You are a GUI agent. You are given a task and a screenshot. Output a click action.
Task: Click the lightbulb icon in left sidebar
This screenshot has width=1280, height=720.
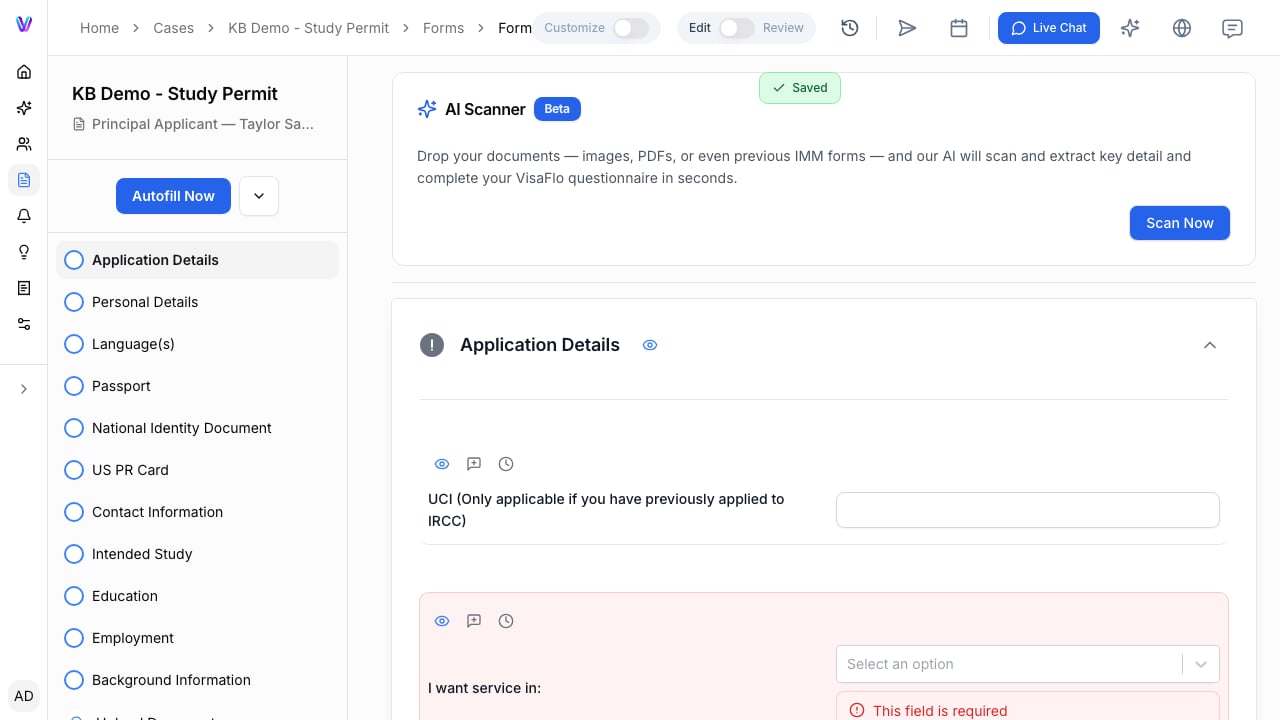[24, 252]
